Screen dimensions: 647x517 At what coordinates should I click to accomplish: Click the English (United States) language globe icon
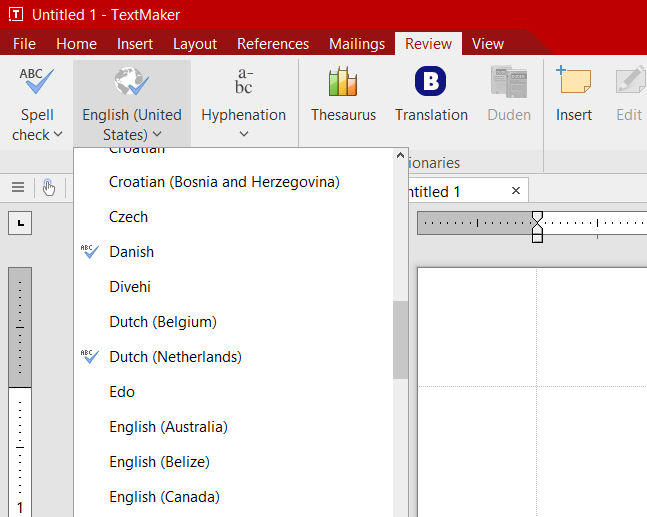point(131,83)
